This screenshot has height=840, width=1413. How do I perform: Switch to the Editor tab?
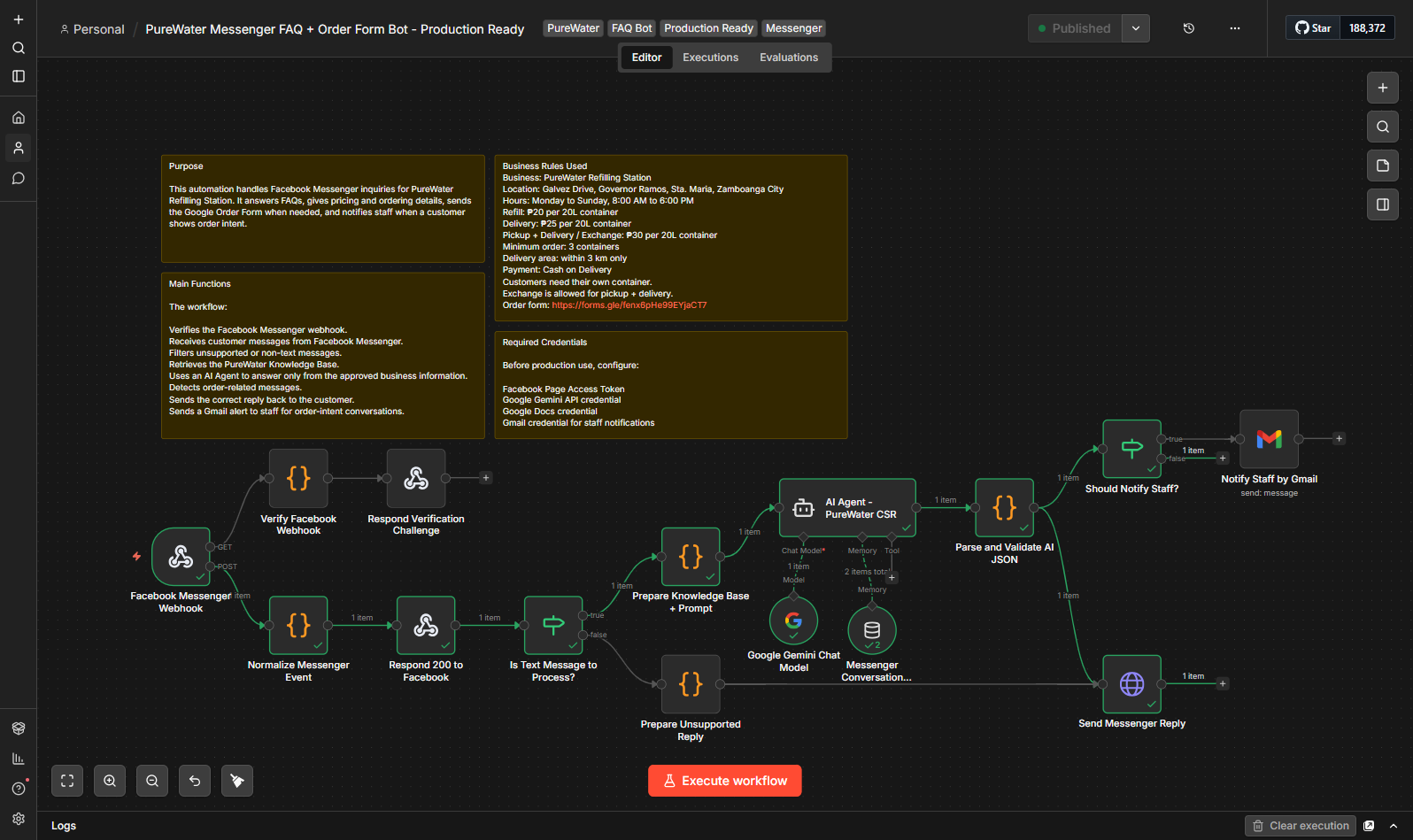click(646, 58)
